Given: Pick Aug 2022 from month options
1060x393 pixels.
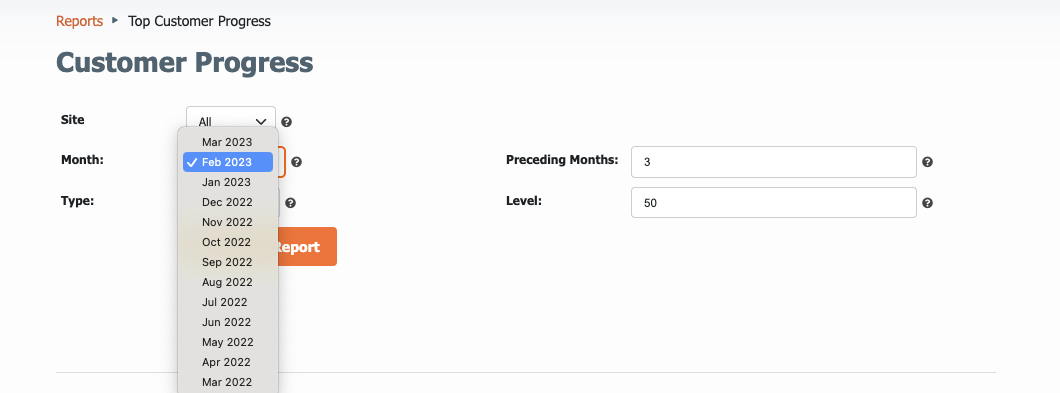Looking at the screenshot, I should coord(228,282).
